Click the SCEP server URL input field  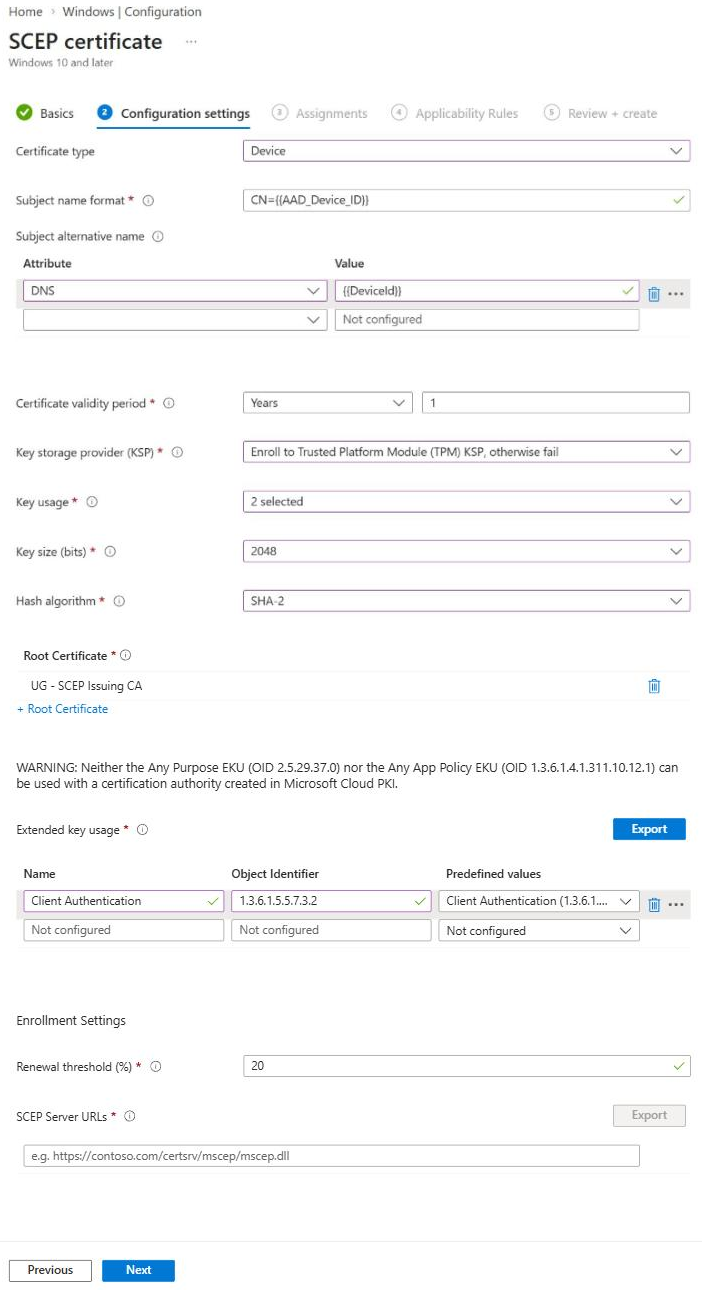(331, 1156)
